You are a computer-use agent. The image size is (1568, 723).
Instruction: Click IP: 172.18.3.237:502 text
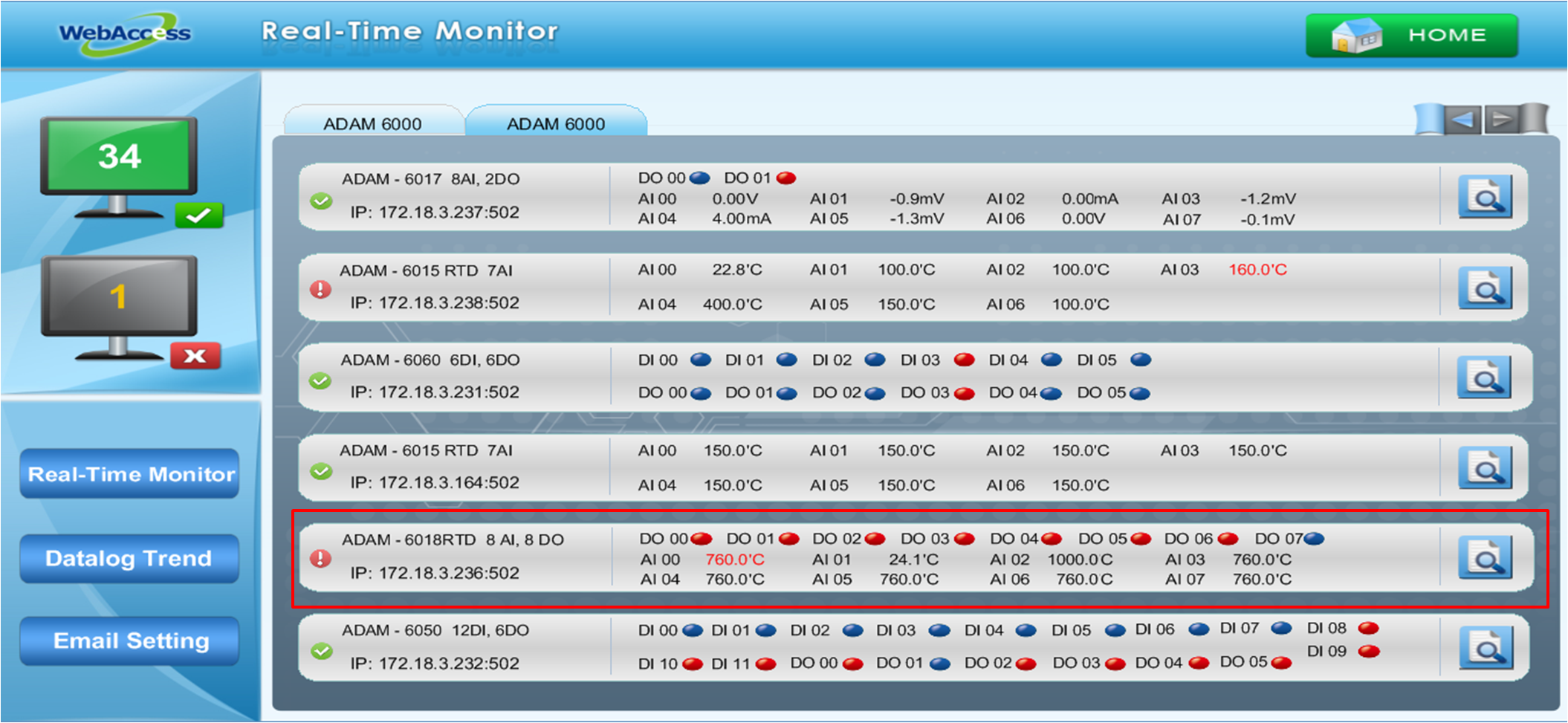pos(435,213)
